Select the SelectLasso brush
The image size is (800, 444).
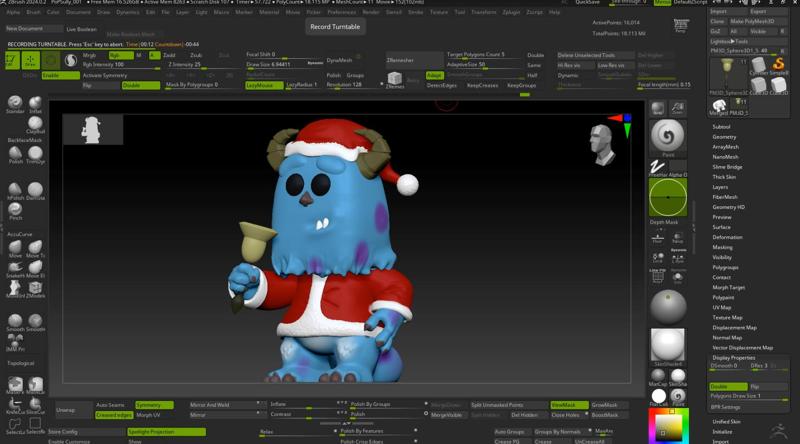coord(15,425)
